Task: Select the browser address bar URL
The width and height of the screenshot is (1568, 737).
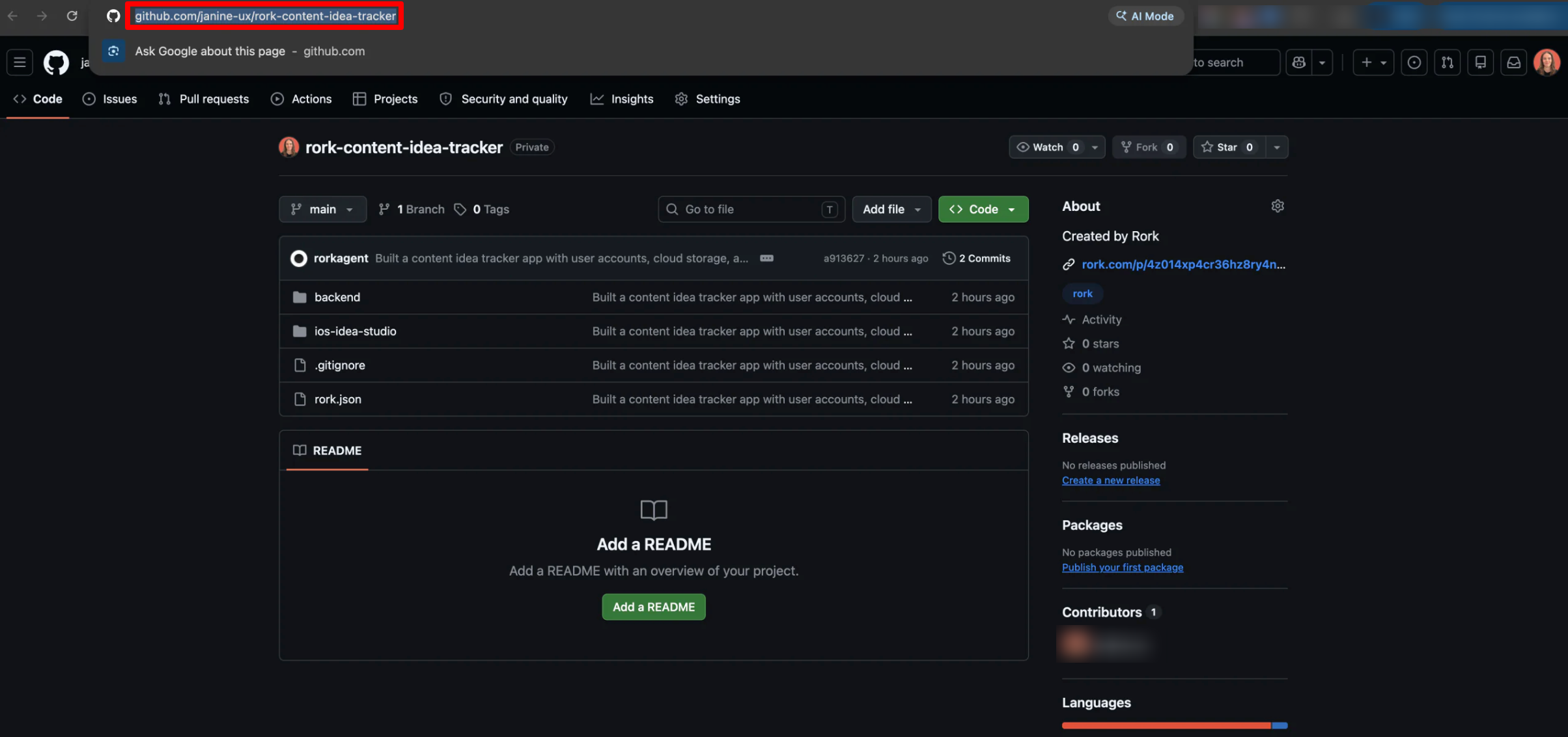Action: pyautogui.click(x=265, y=16)
